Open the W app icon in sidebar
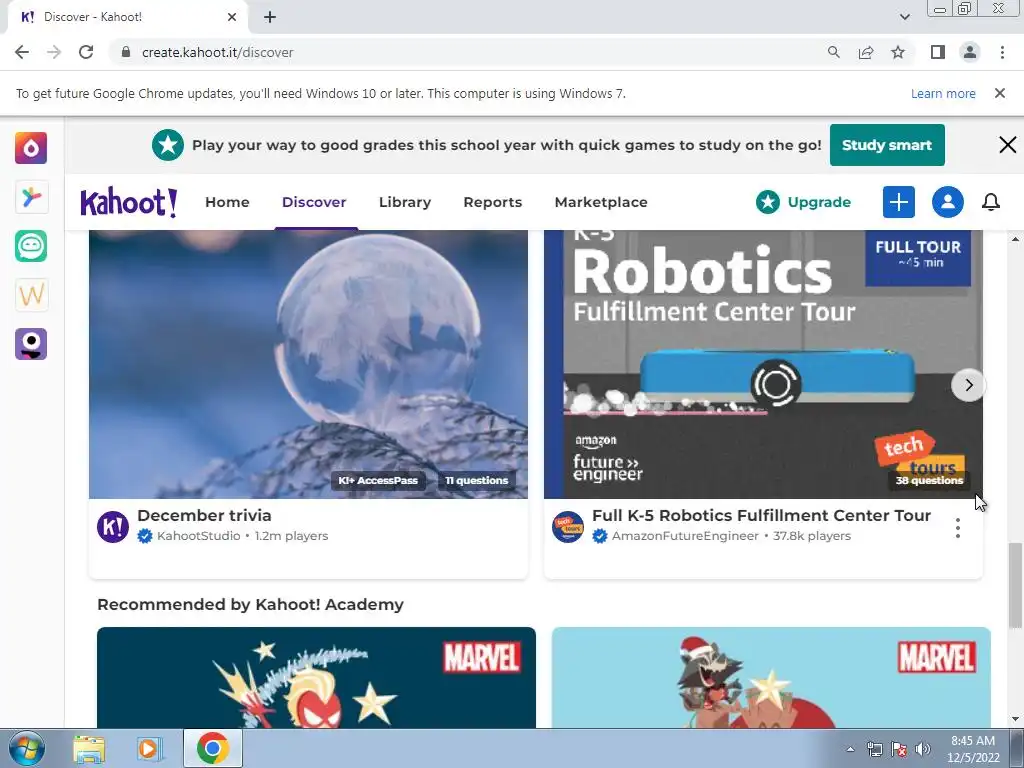Screen dimensions: 1024x768 click(x=31, y=295)
